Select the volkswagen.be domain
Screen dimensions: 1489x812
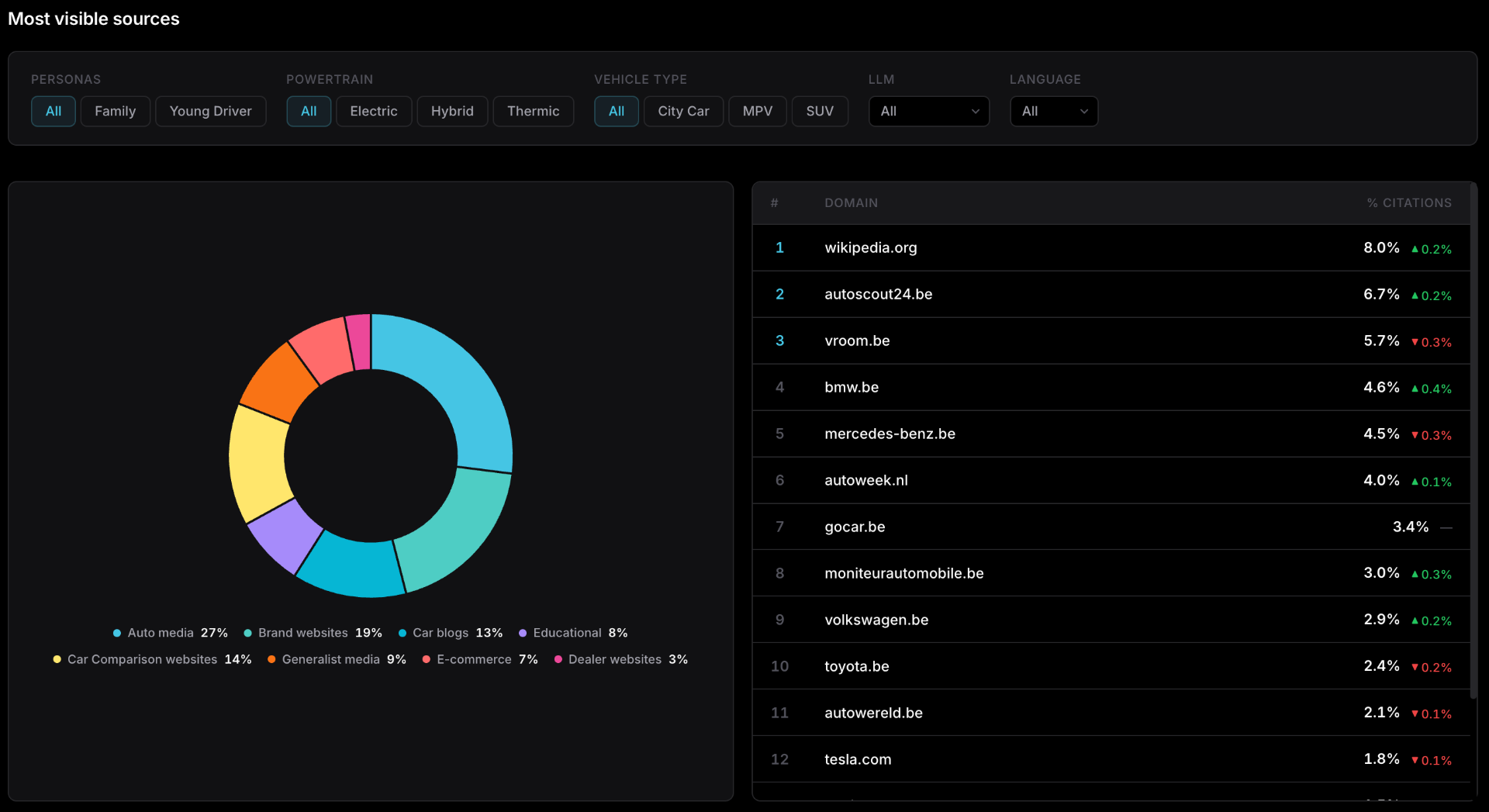(x=876, y=620)
